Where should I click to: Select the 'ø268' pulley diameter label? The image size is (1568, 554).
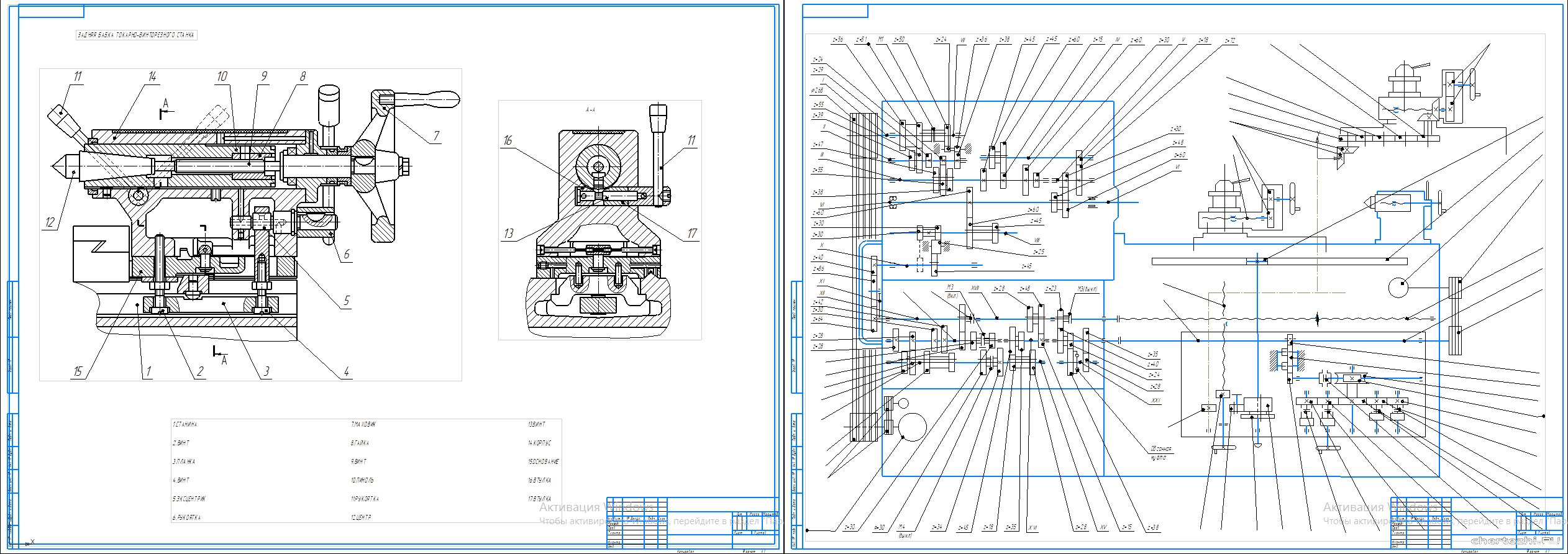817,91
